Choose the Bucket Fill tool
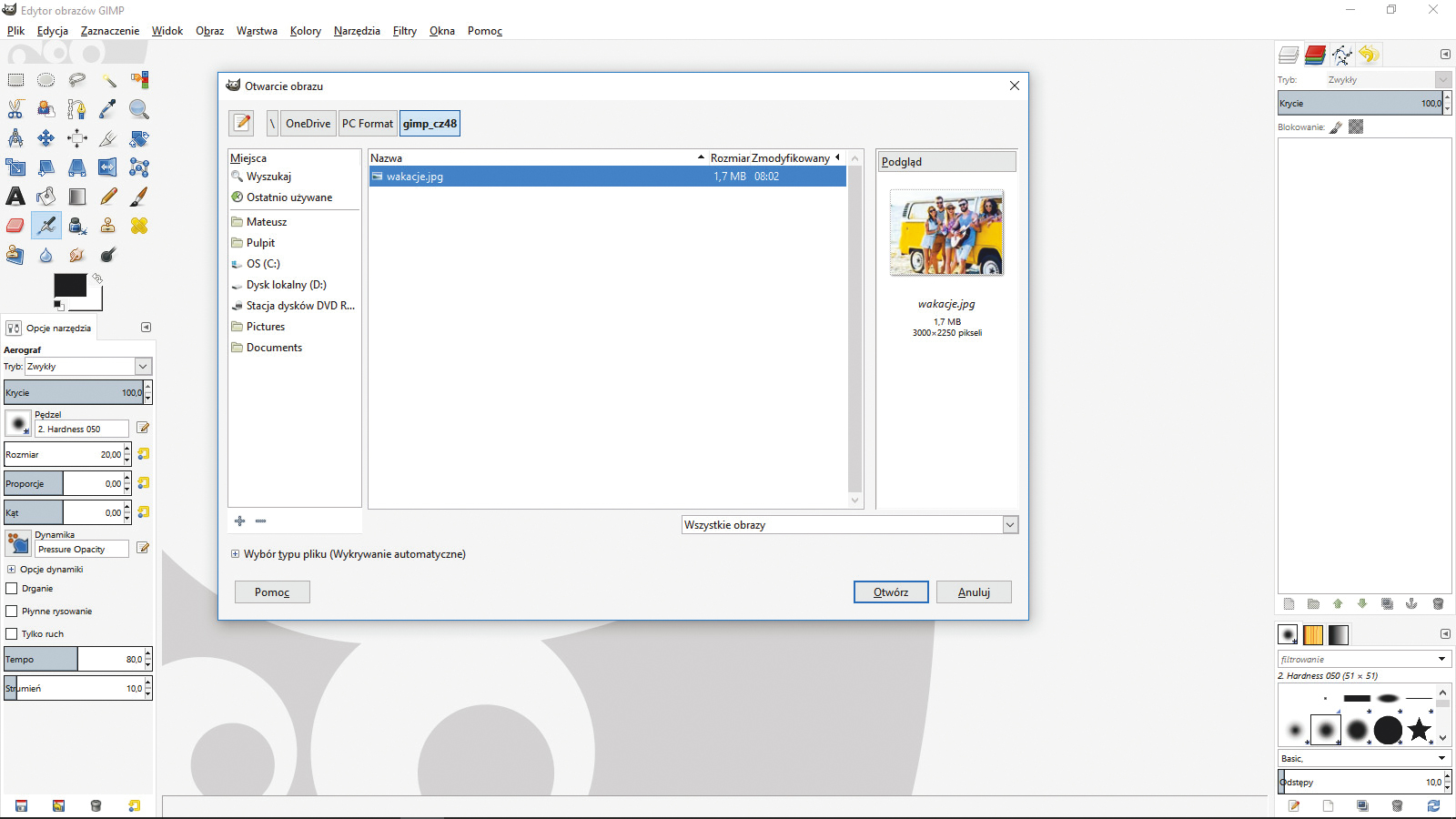 (45, 197)
